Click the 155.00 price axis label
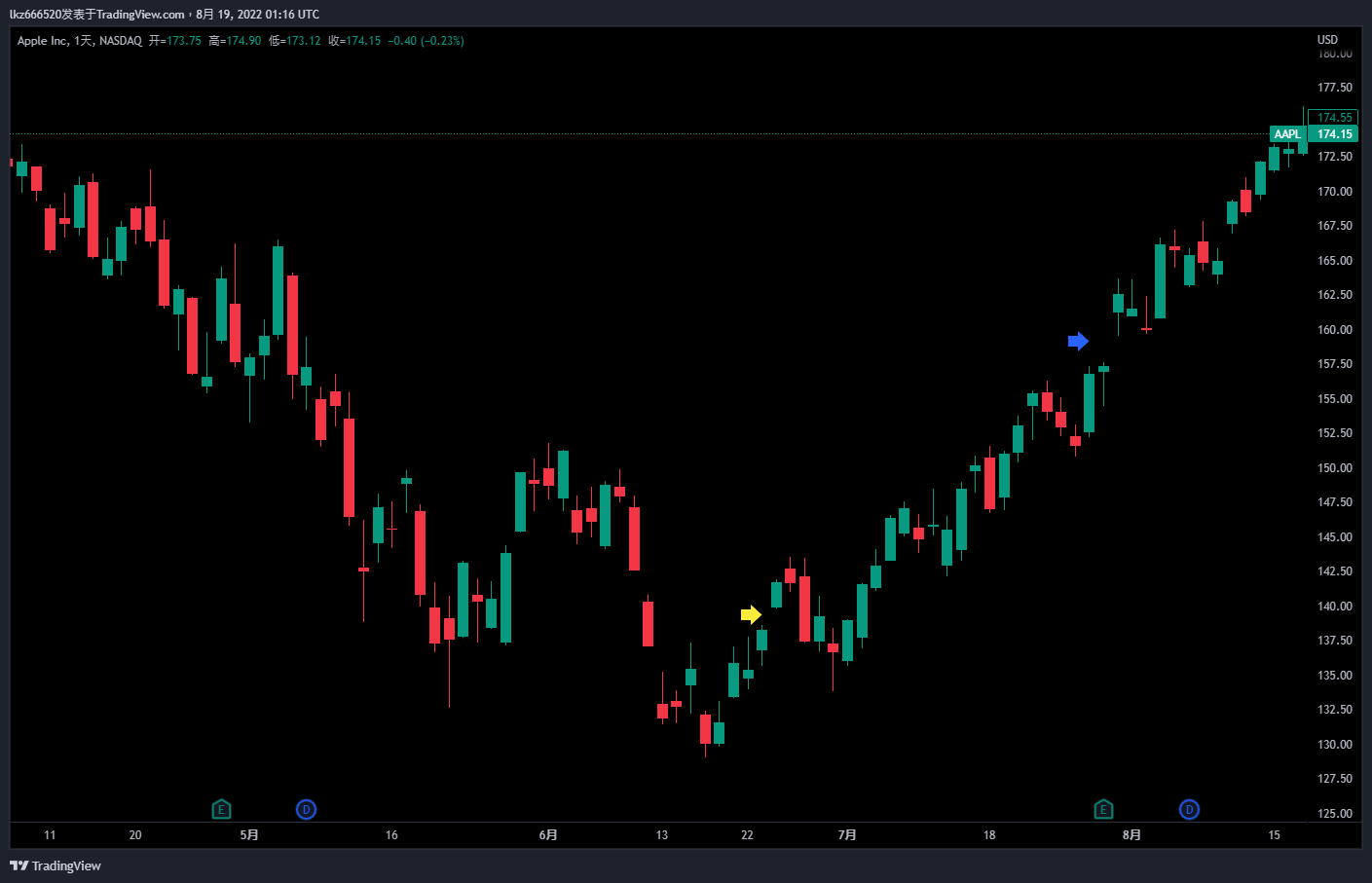 click(1334, 399)
